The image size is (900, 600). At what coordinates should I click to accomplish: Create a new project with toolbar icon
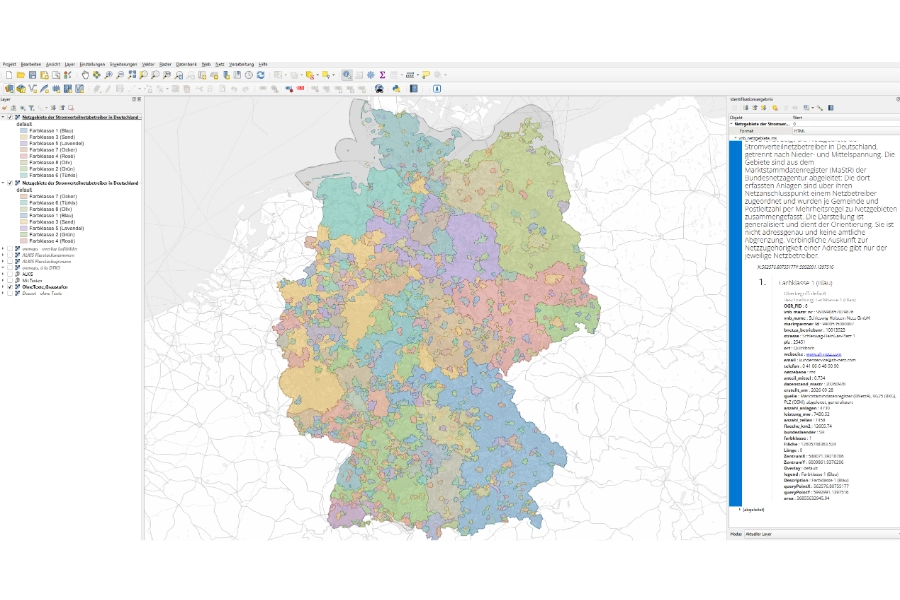pyautogui.click(x=9, y=75)
